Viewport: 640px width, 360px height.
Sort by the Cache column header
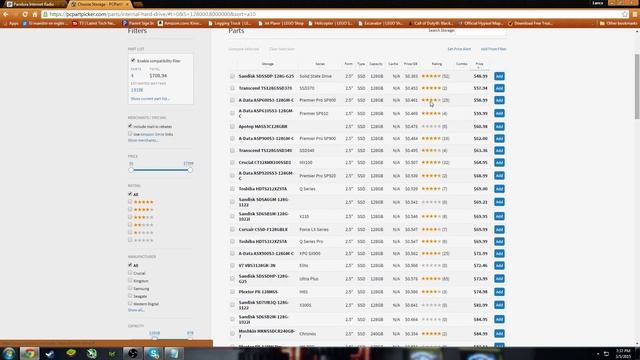[393, 64]
